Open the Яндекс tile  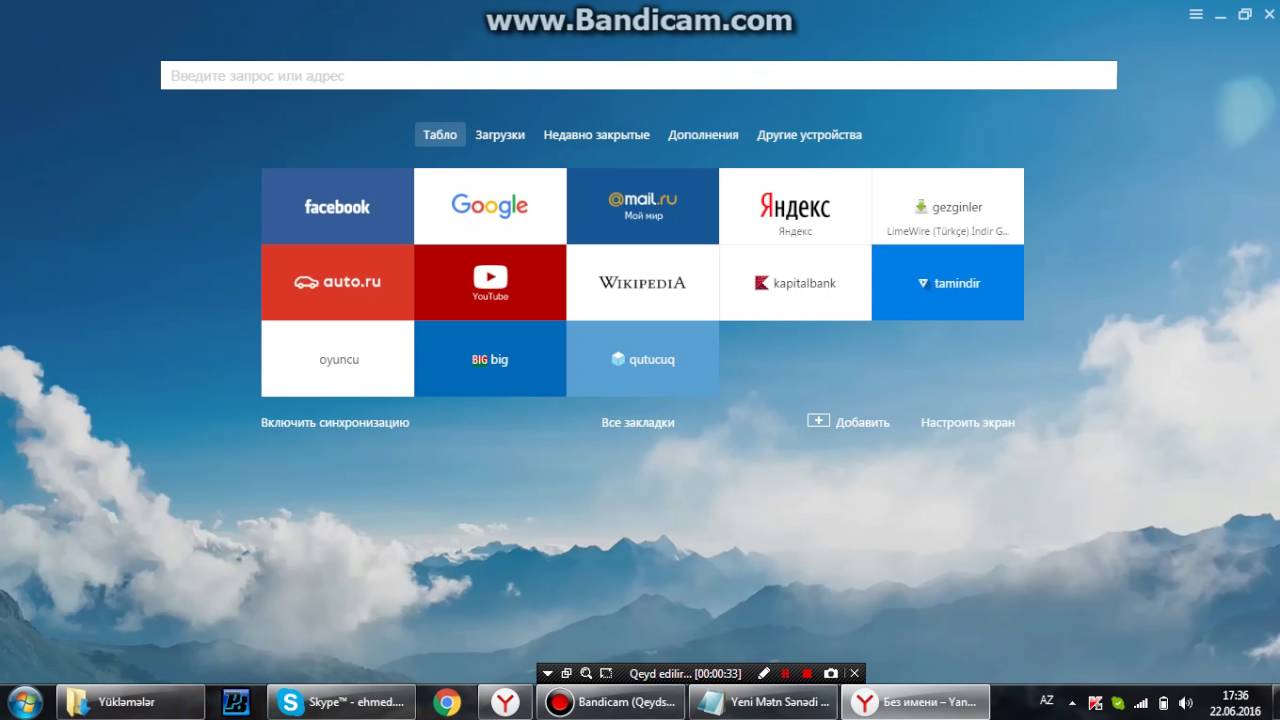795,206
